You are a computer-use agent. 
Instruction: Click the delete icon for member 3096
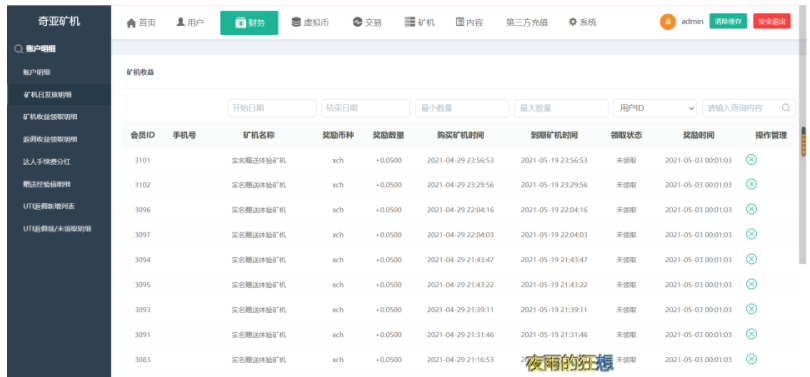point(751,209)
